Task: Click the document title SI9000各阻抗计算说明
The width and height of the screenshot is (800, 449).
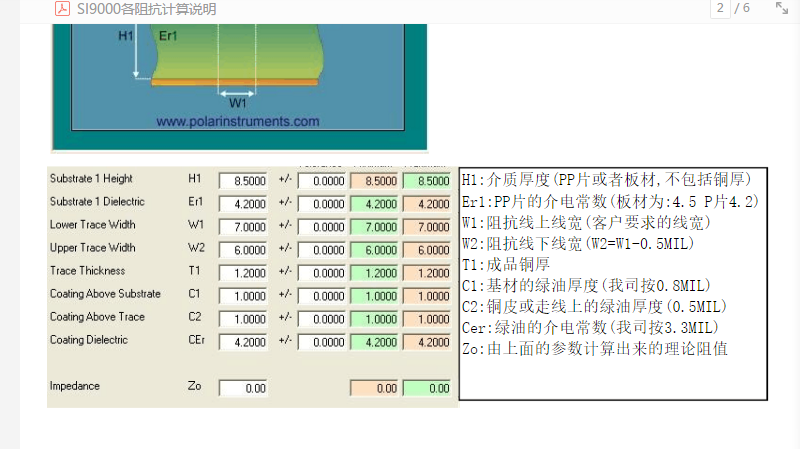Action: click(x=146, y=9)
